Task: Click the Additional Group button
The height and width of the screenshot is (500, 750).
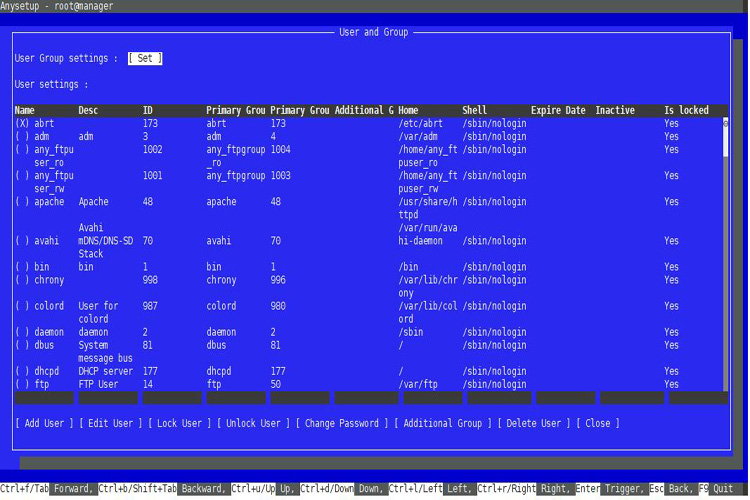Action: [x=443, y=423]
